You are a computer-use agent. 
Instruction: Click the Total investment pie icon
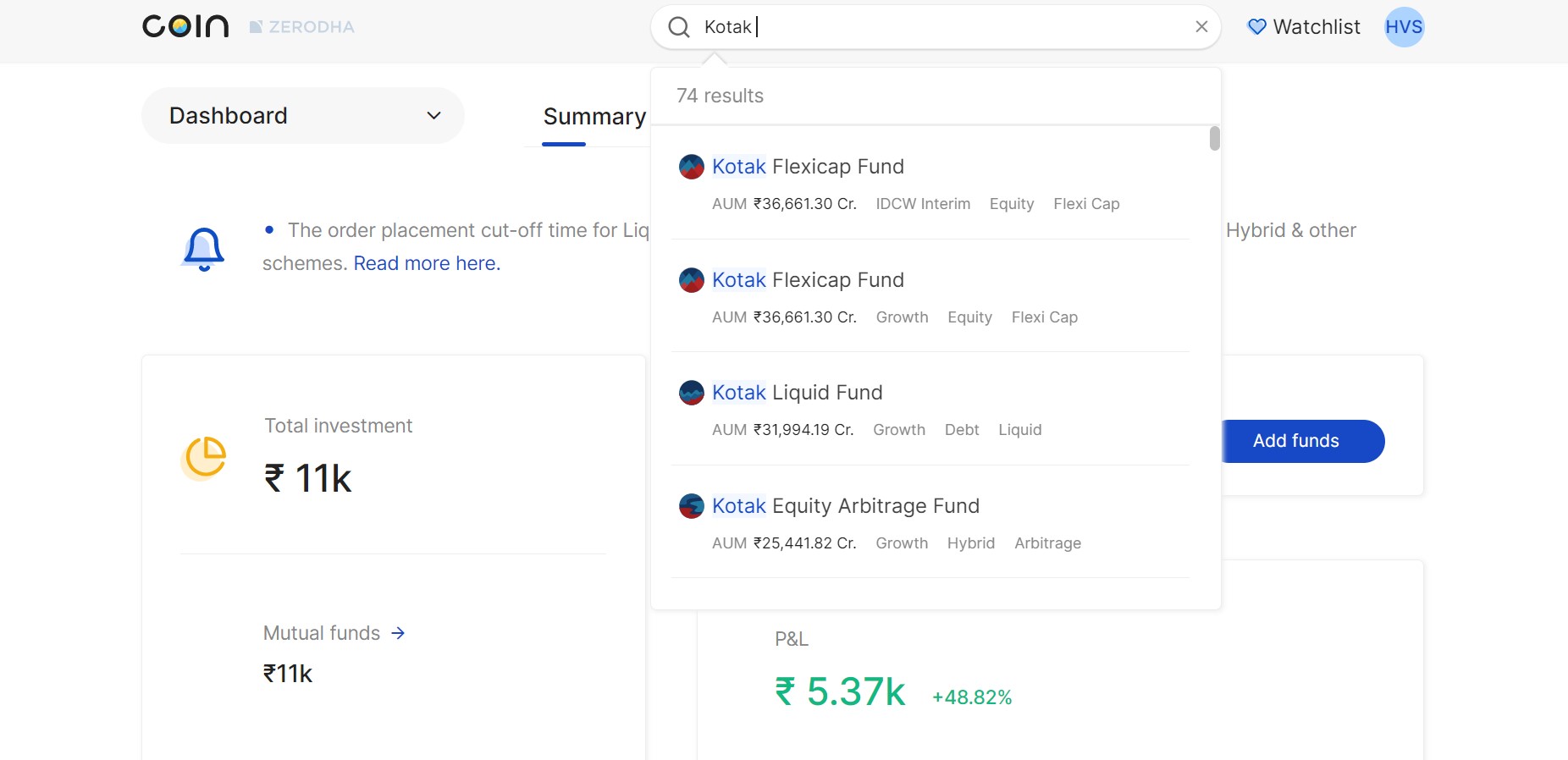(205, 458)
